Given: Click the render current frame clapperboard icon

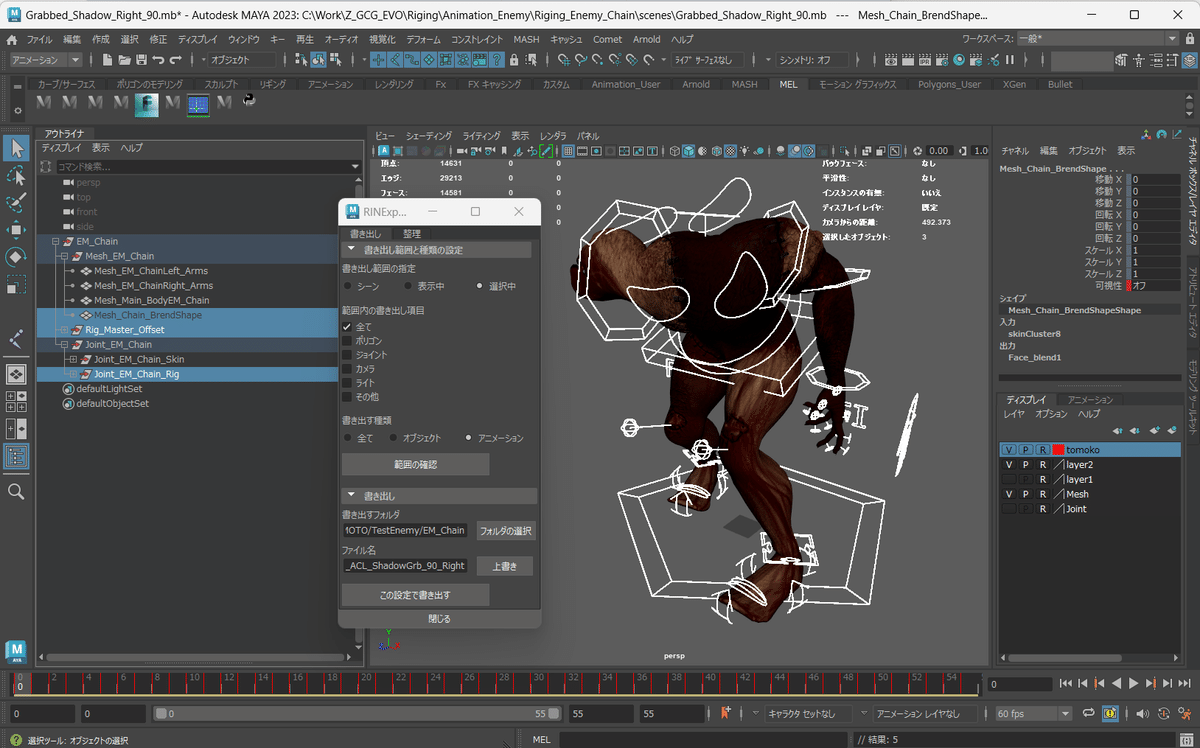Looking at the screenshot, I should point(907,61).
